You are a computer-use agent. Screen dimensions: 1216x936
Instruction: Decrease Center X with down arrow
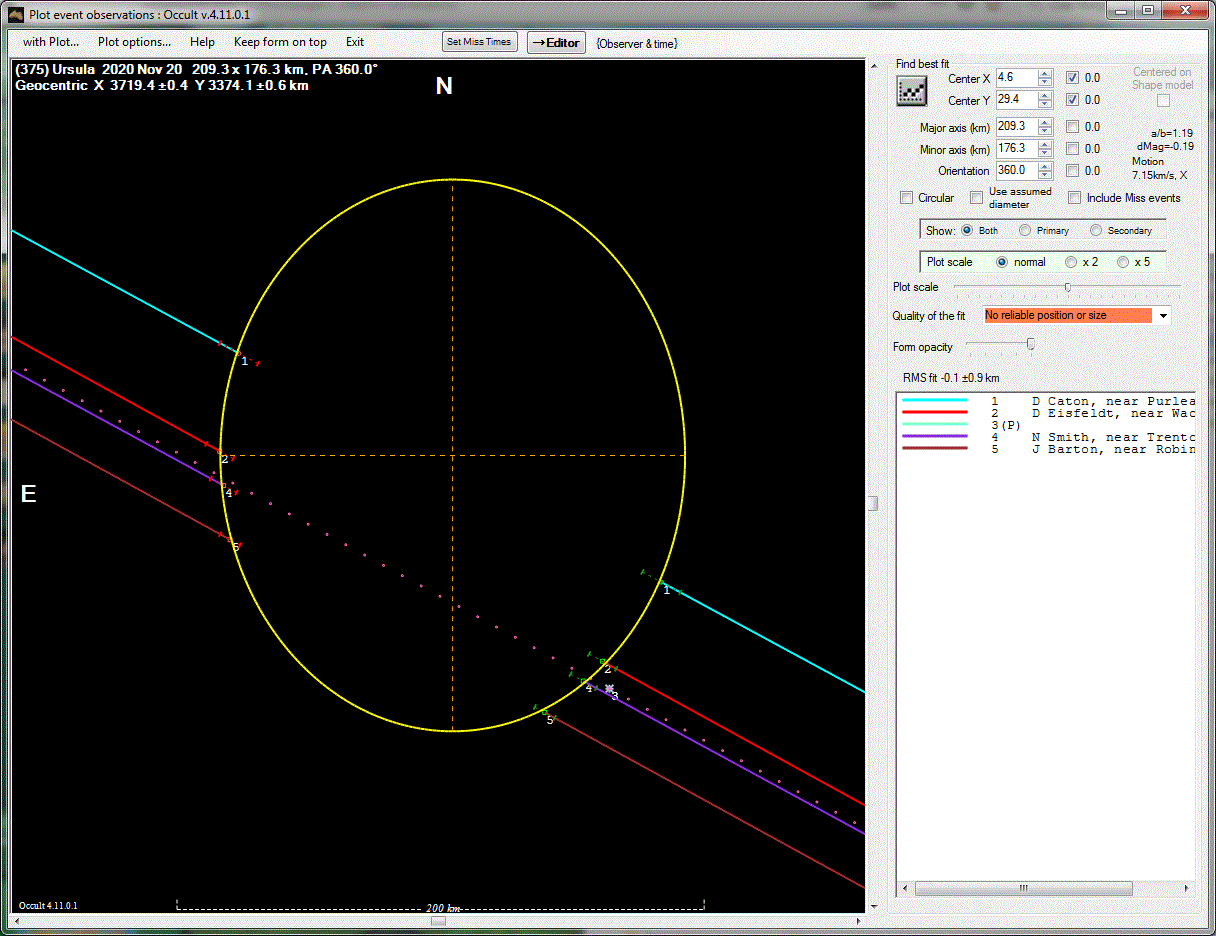click(1045, 82)
